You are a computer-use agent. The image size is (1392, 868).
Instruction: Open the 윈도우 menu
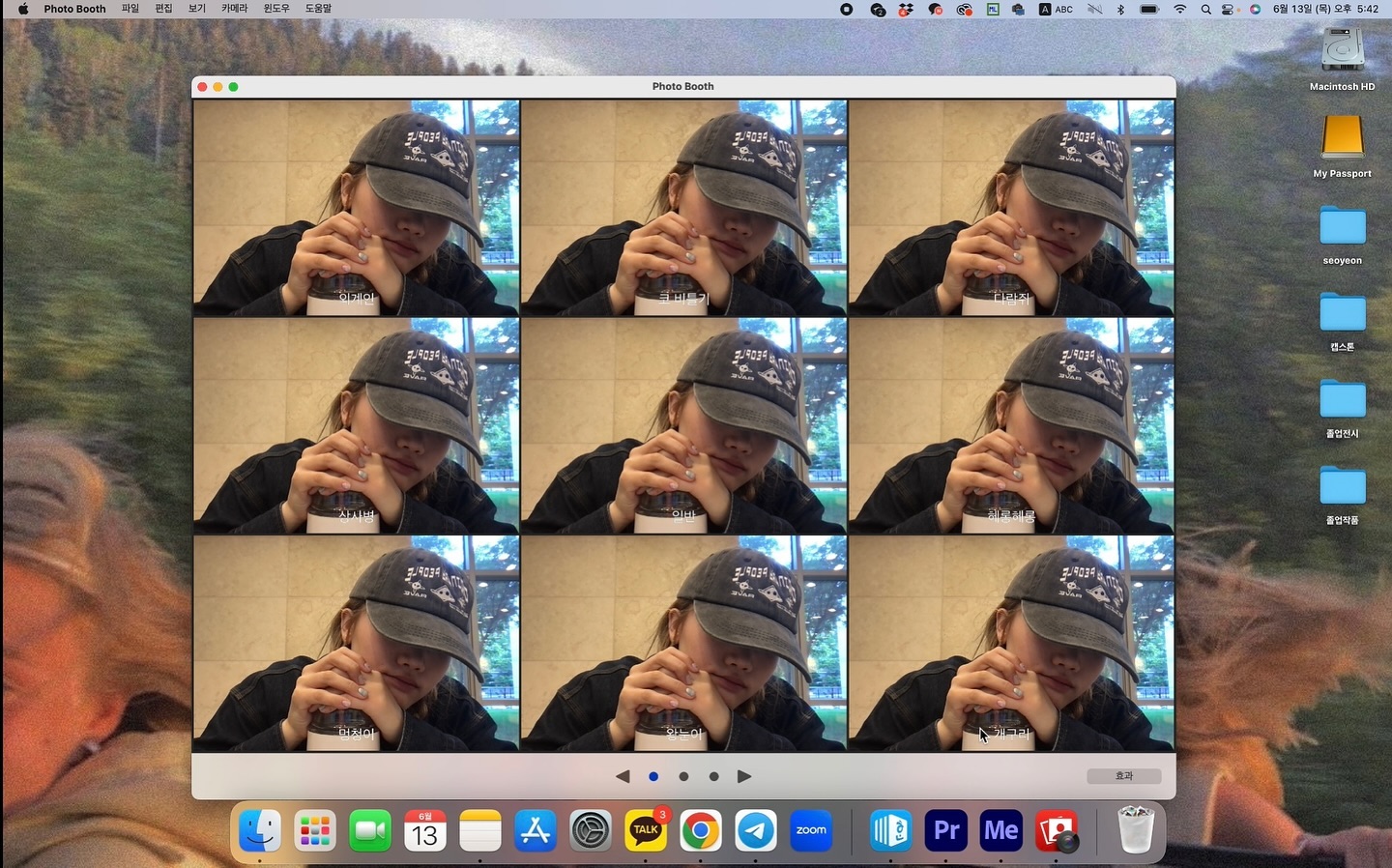[276, 9]
